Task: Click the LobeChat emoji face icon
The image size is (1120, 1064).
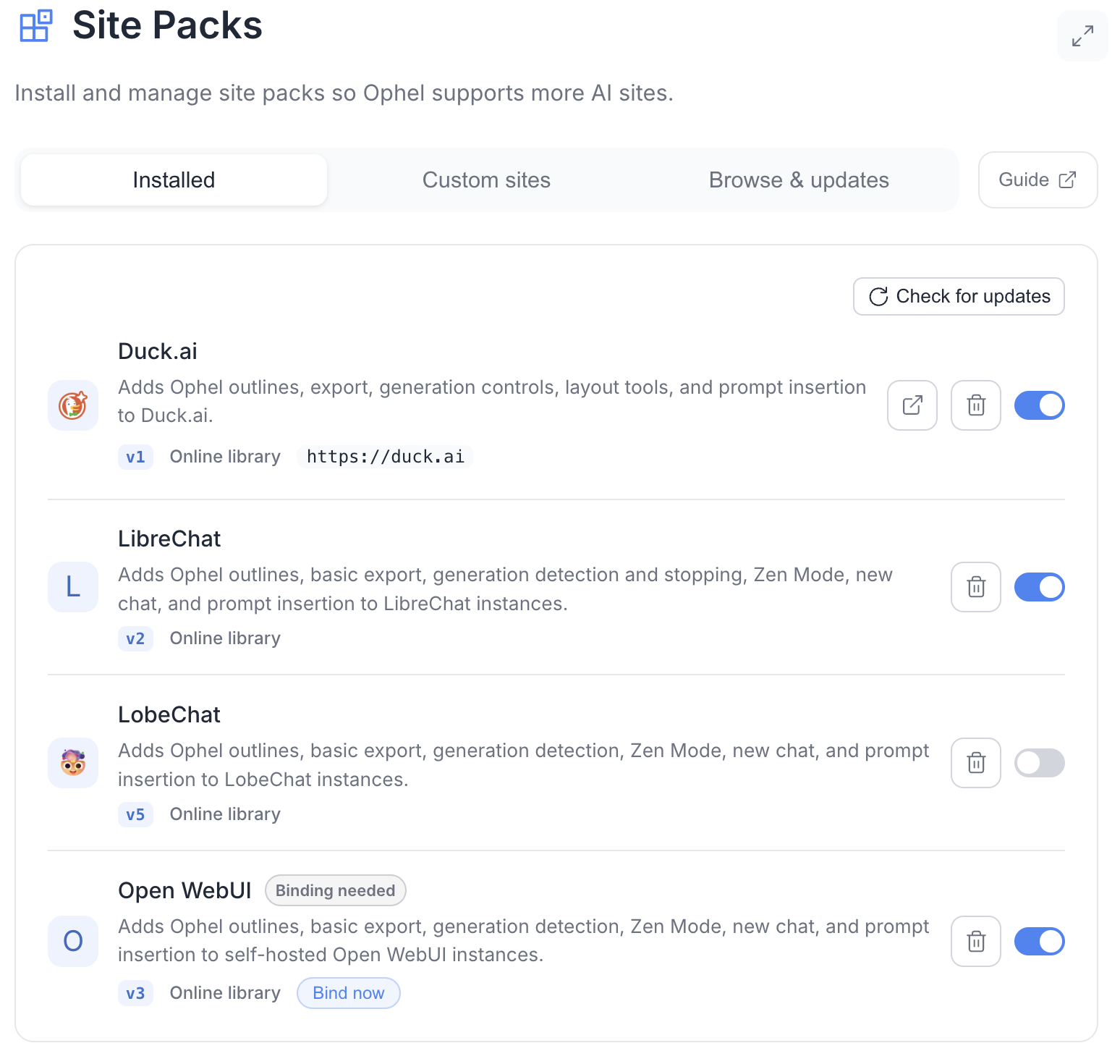Action: 73,763
